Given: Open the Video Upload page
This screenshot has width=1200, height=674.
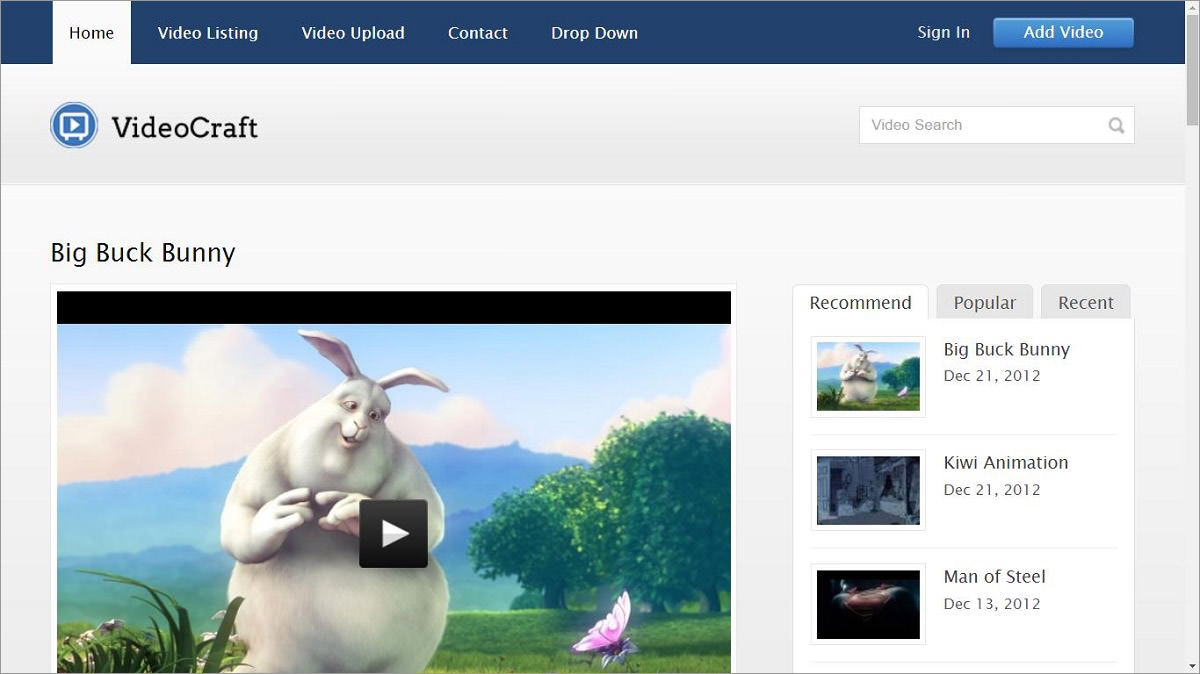Looking at the screenshot, I should point(353,32).
